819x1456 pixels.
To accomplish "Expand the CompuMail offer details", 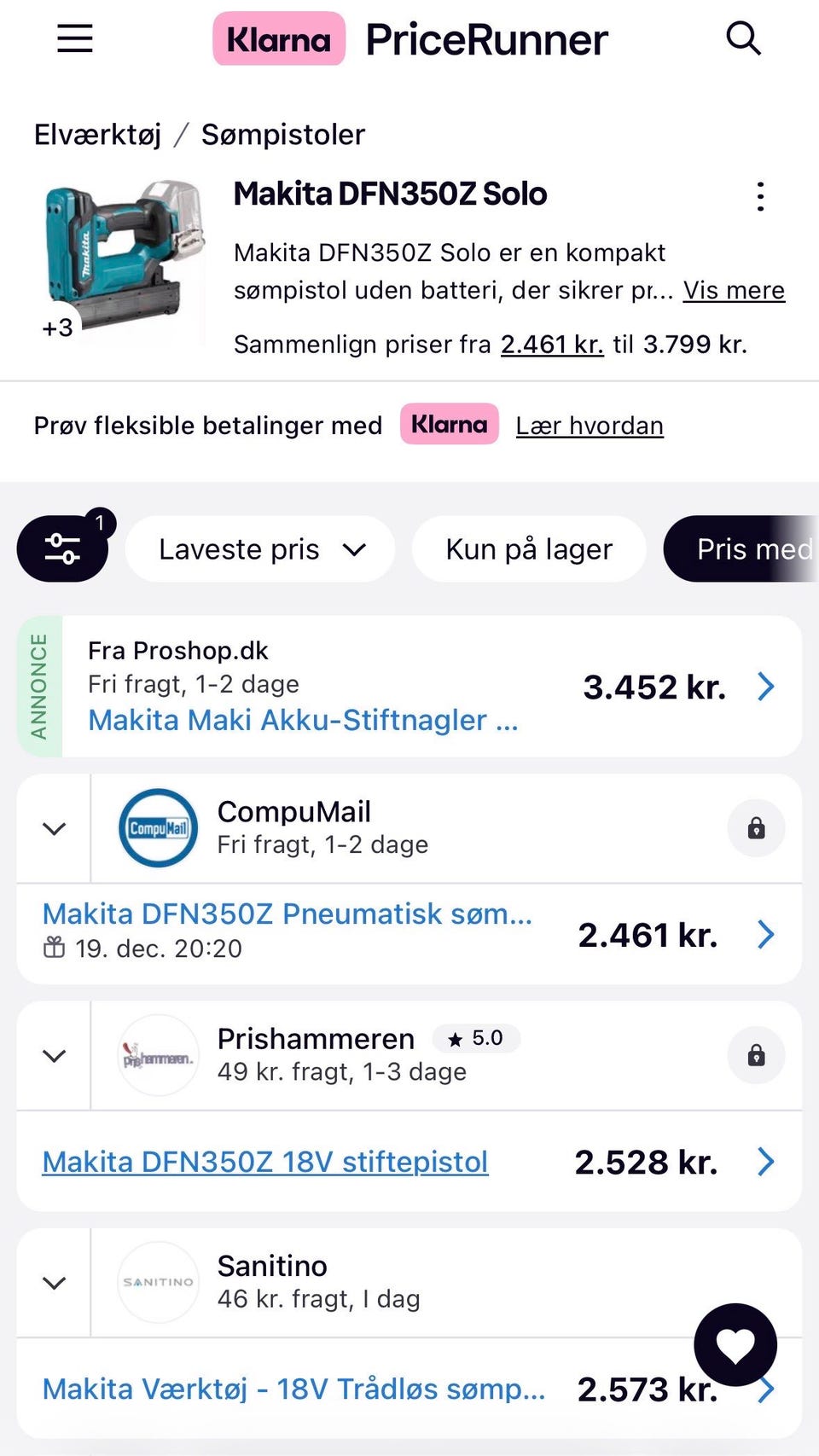I will click(55, 828).
